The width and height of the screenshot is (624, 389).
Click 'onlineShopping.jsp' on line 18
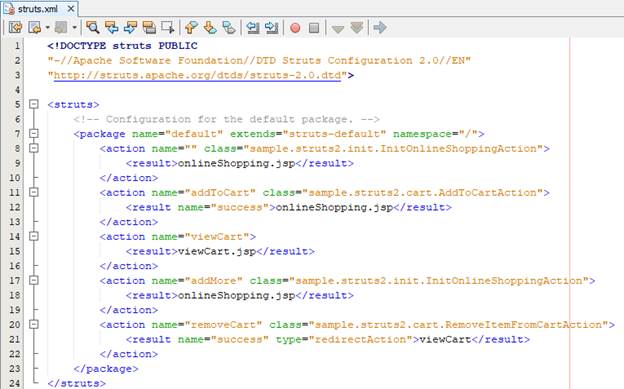pos(236,295)
